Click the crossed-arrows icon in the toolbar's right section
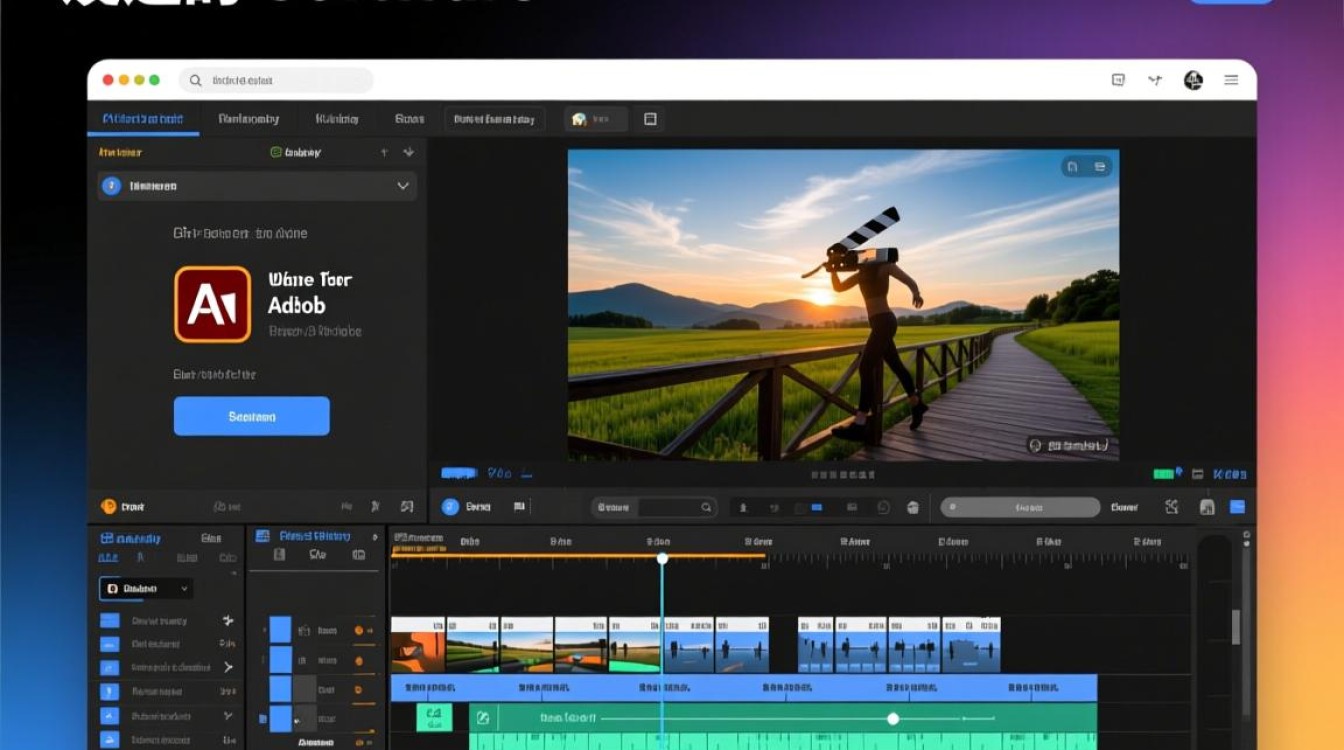The image size is (1344, 750). [x=1172, y=507]
